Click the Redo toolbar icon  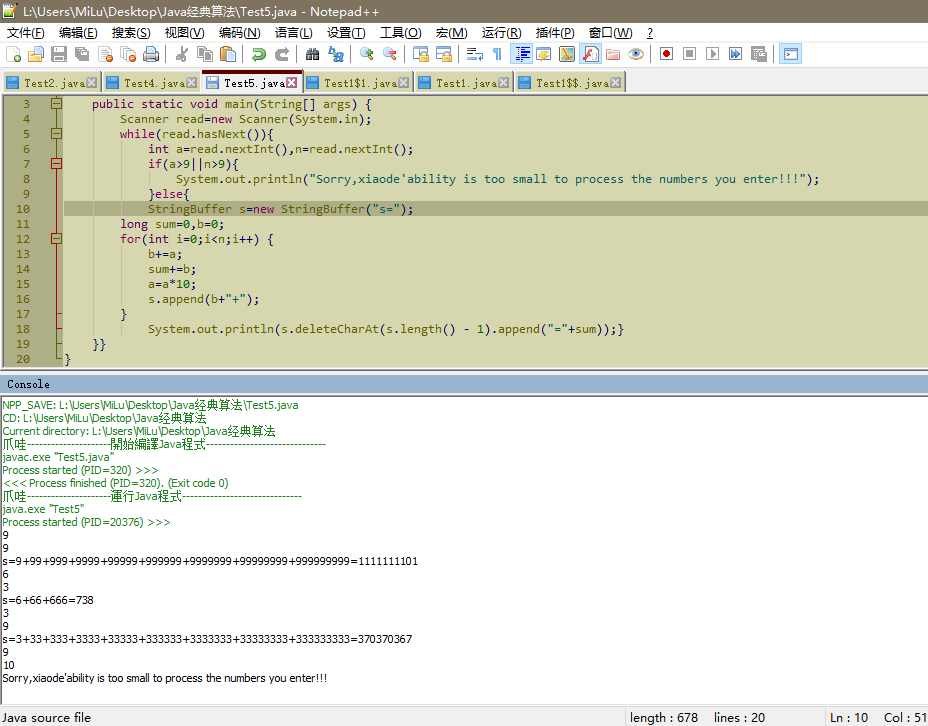[282, 54]
